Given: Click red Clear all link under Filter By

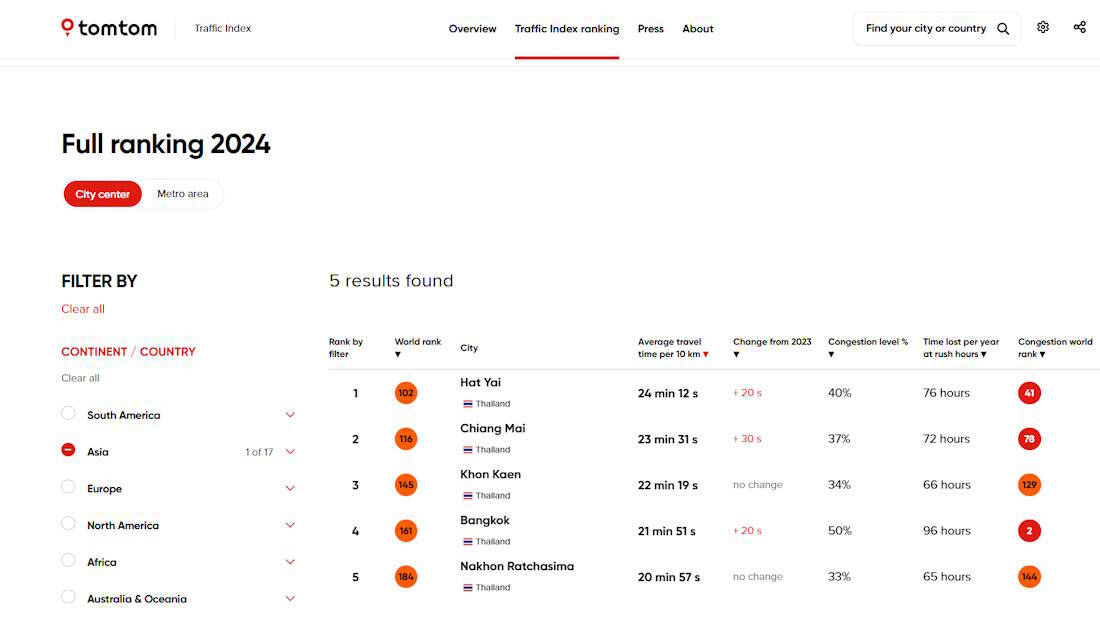Looking at the screenshot, I should pyautogui.click(x=83, y=309).
